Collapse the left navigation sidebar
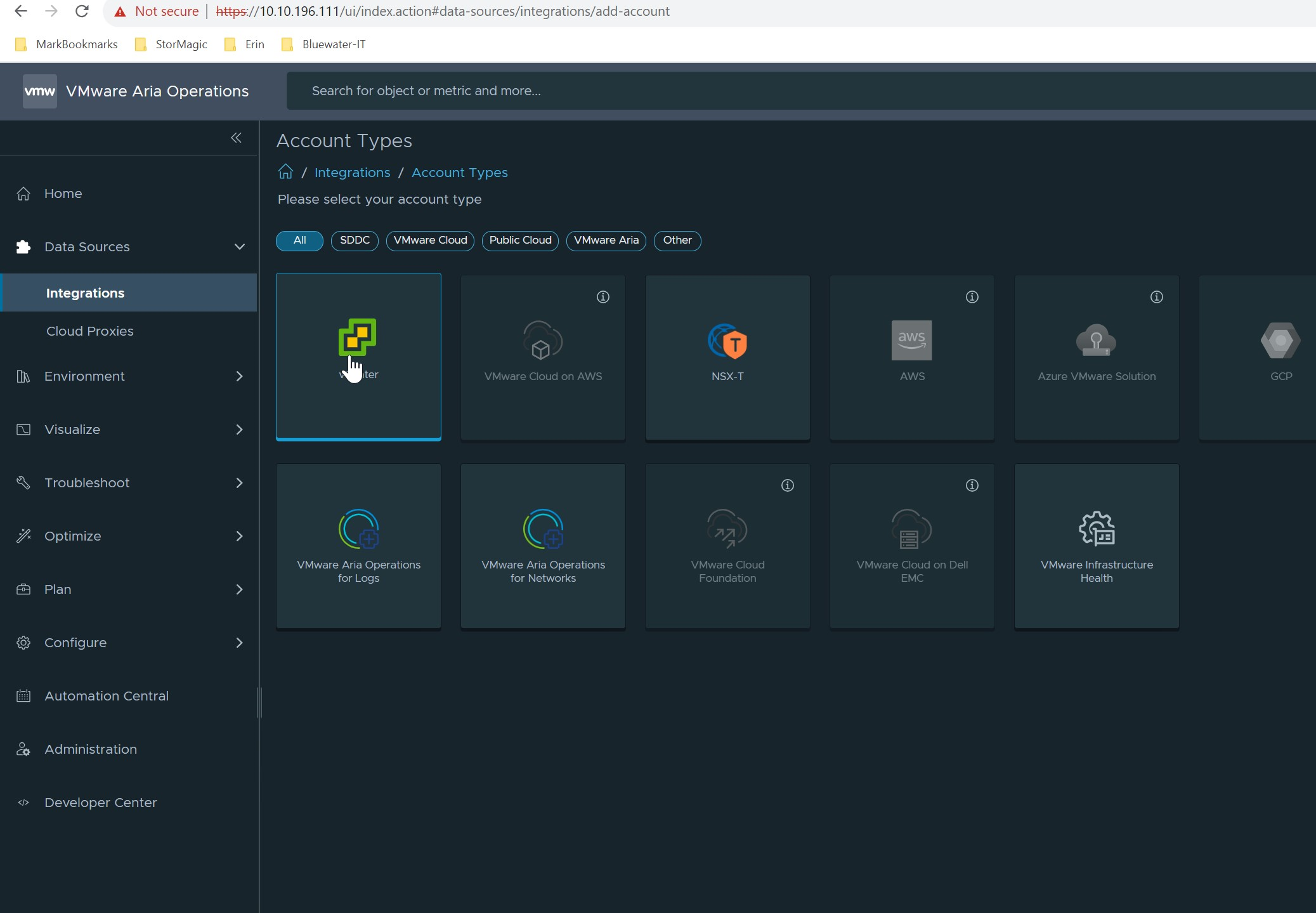This screenshot has height=913, width=1316. [236, 138]
